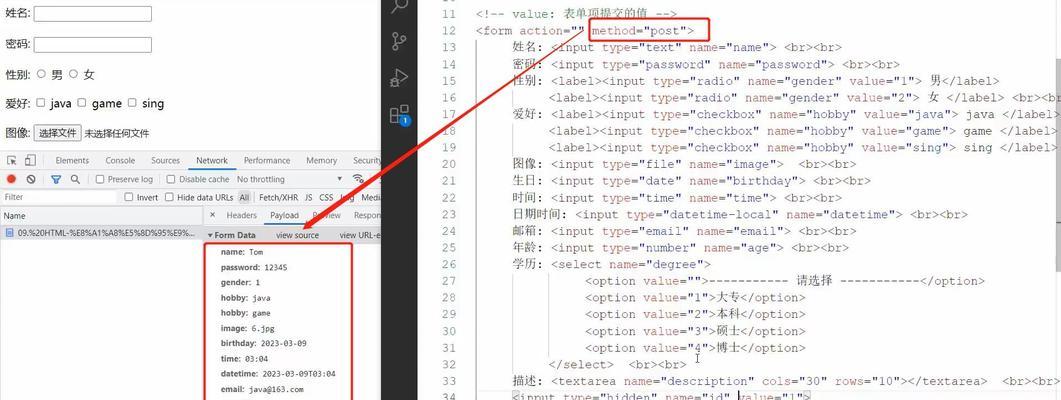The width and height of the screenshot is (1061, 400).
Task: Select the 男 gender radio button
Action: click(x=41, y=74)
